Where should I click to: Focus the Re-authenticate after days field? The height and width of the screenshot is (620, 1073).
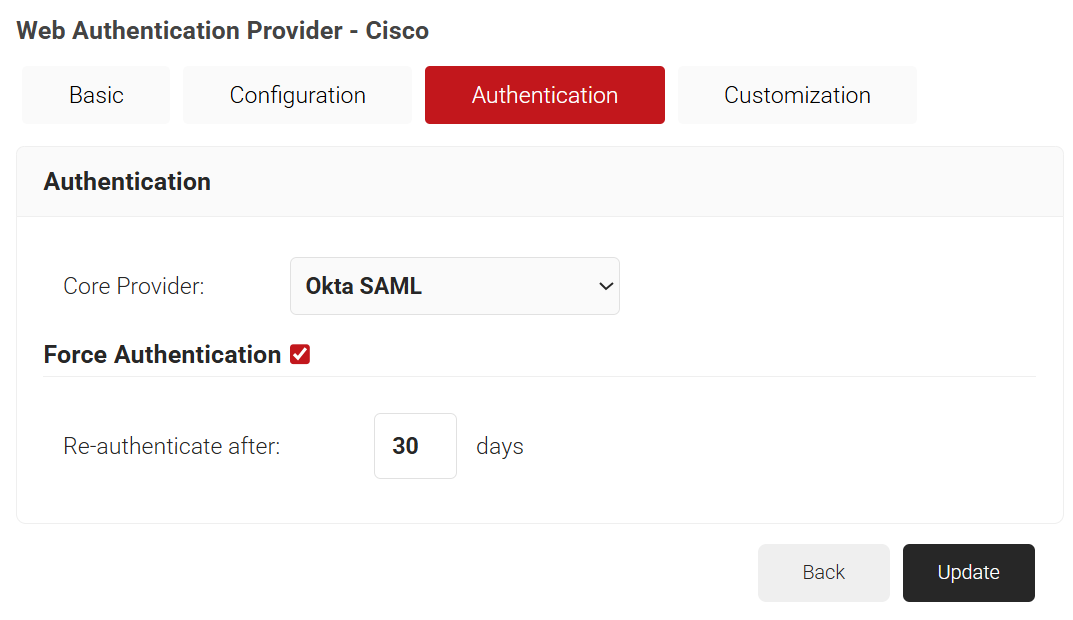[415, 446]
